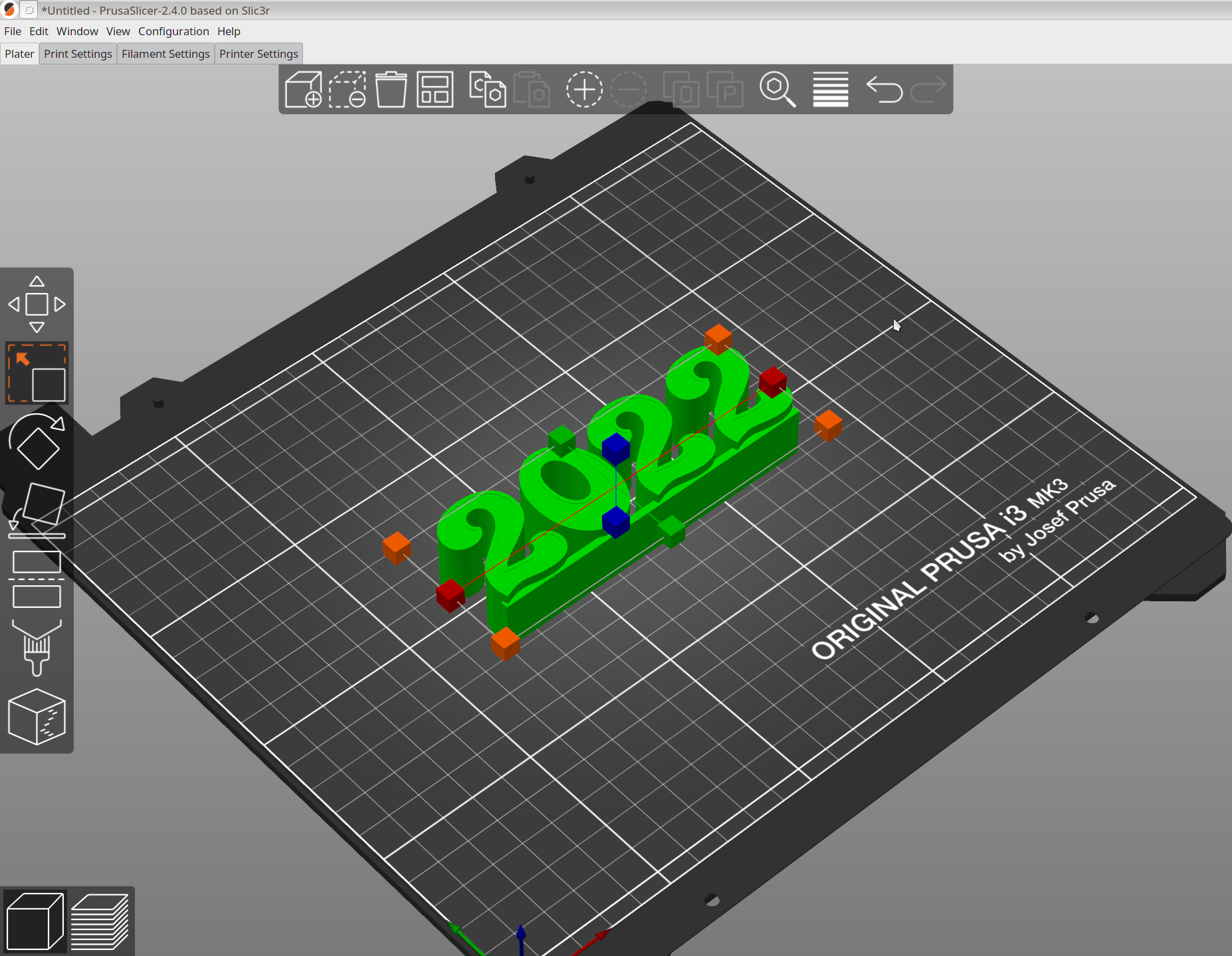
Task: Click the Paste icon in toolbar
Action: pos(532,90)
